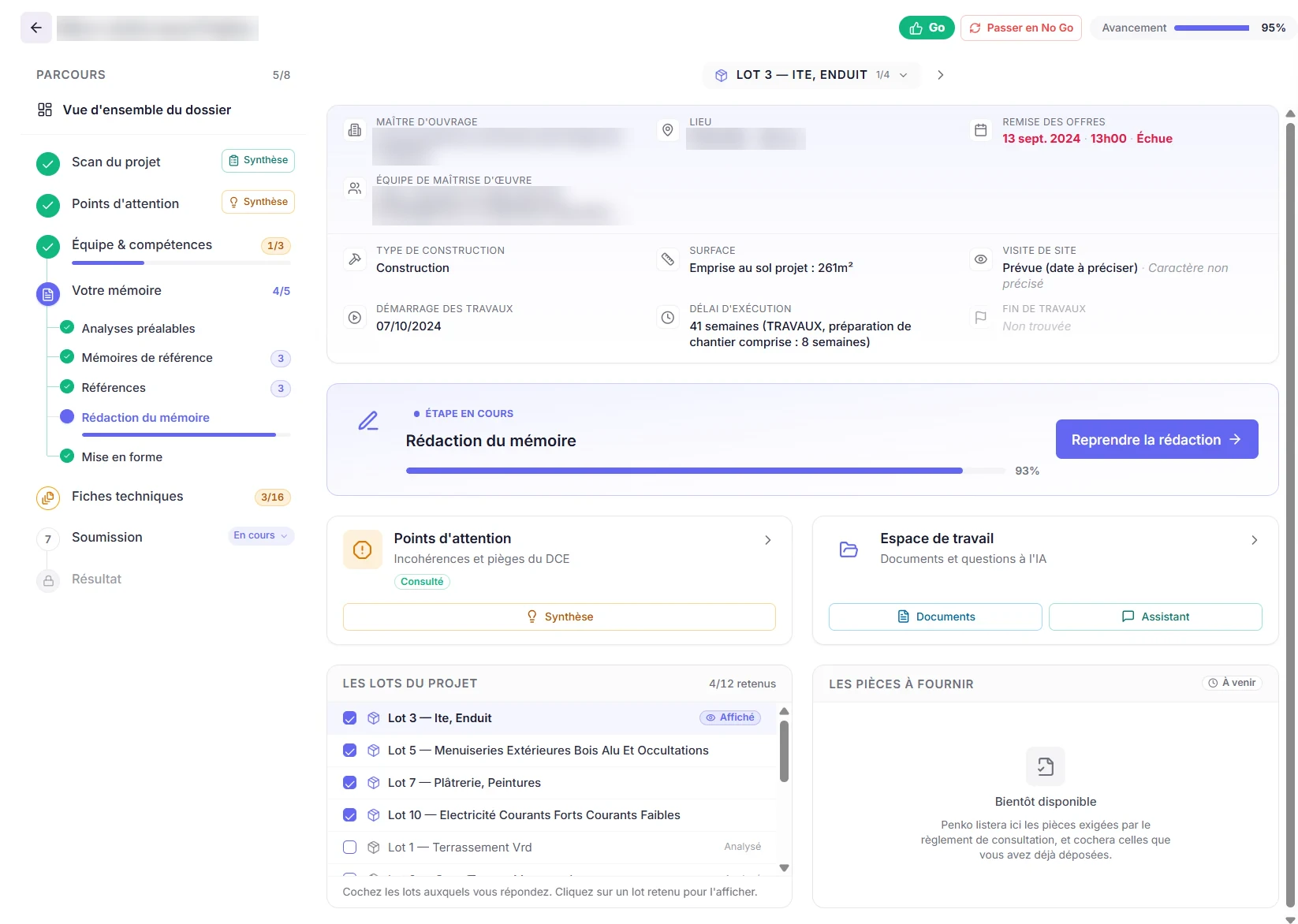Uncheck the Lot 7 Plâtrerie, Peintures checkbox
The width and height of the screenshot is (1298, 924).
tap(350, 783)
